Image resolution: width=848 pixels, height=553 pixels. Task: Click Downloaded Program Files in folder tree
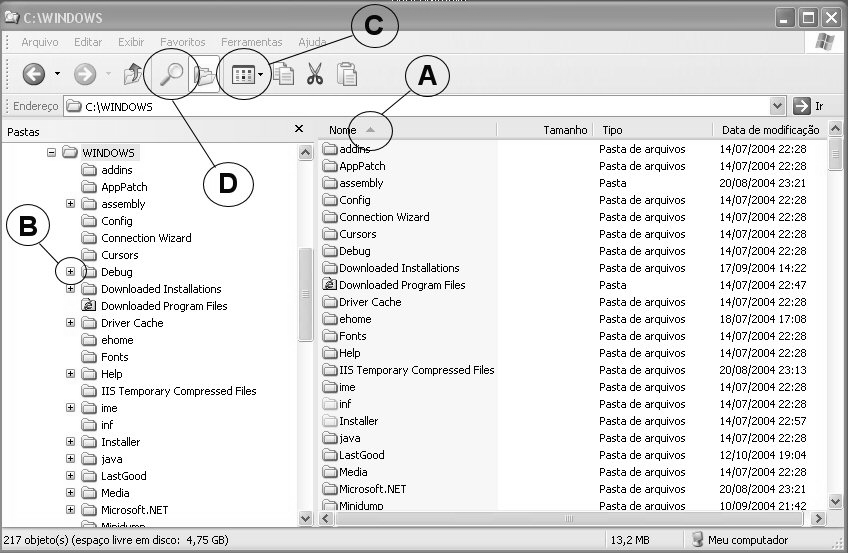tap(164, 306)
